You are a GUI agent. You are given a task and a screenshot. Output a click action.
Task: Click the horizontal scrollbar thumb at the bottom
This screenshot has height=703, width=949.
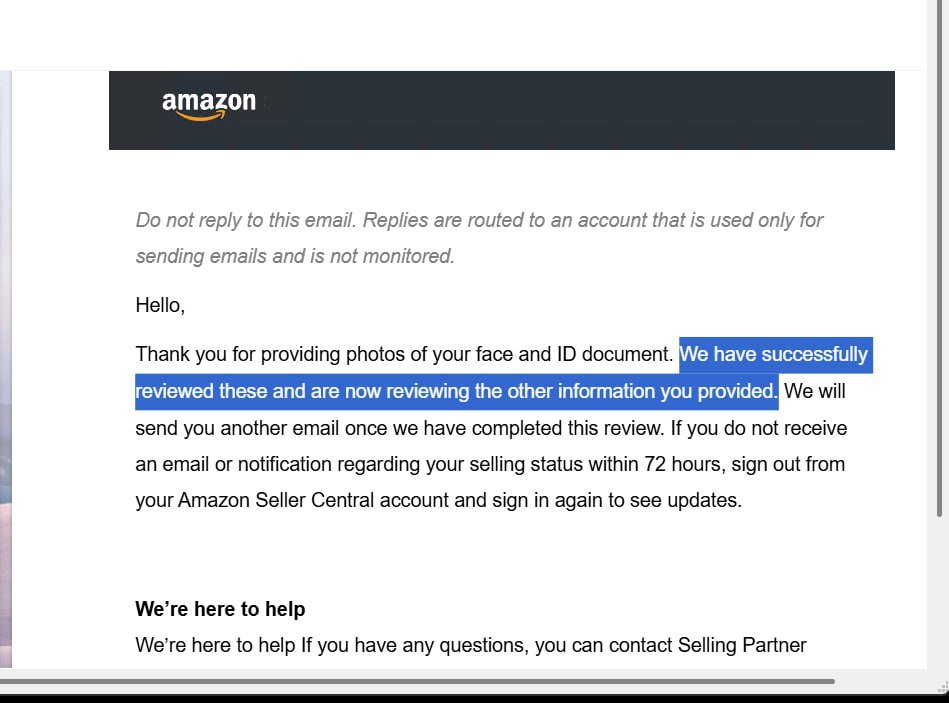[x=418, y=681]
